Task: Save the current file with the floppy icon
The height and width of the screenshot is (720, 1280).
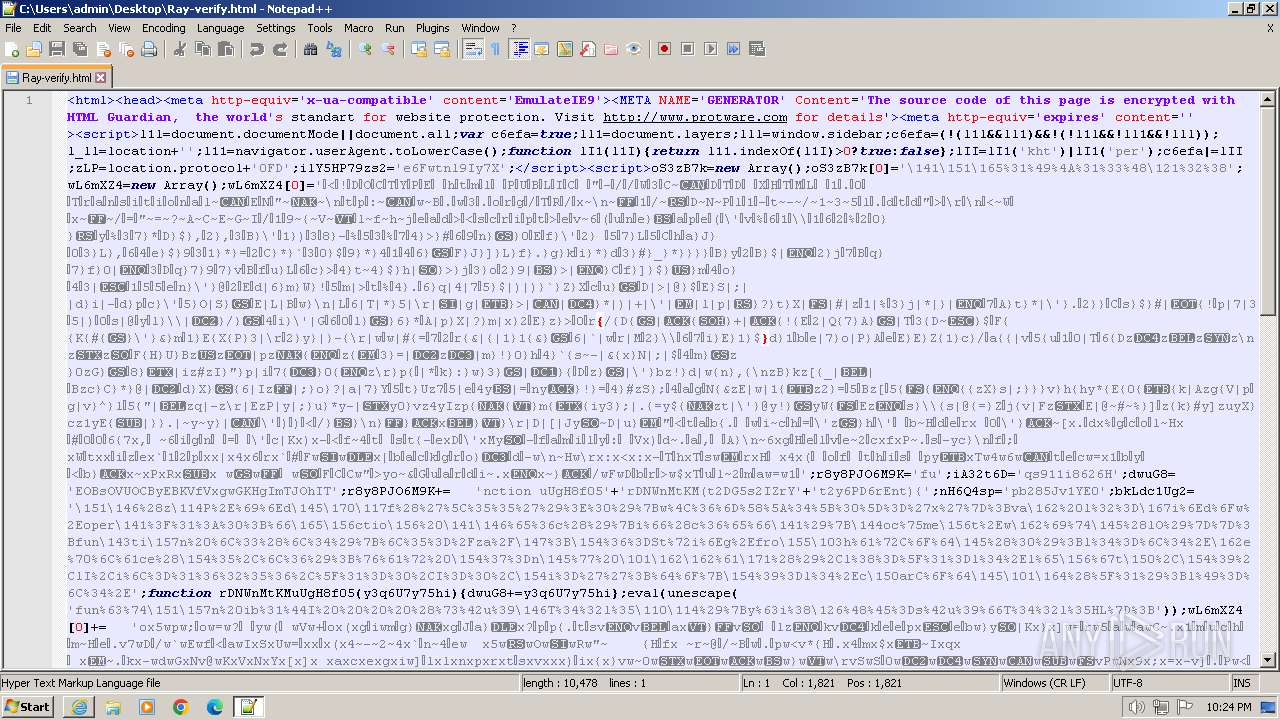Action: click(x=57, y=49)
